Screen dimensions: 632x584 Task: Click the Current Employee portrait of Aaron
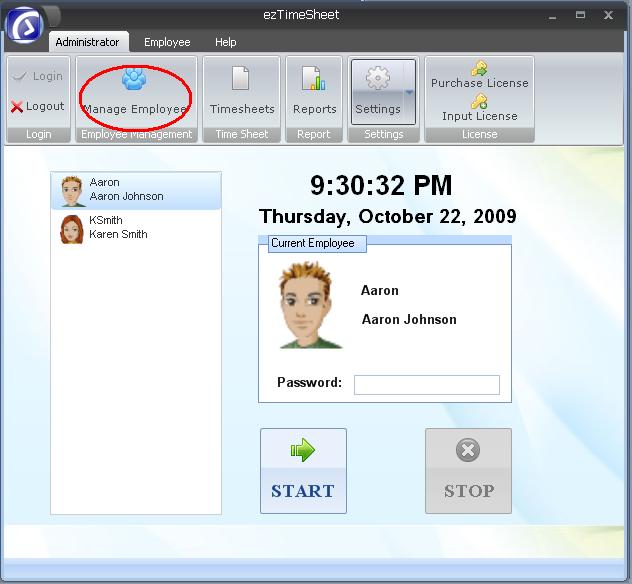[x=309, y=306]
